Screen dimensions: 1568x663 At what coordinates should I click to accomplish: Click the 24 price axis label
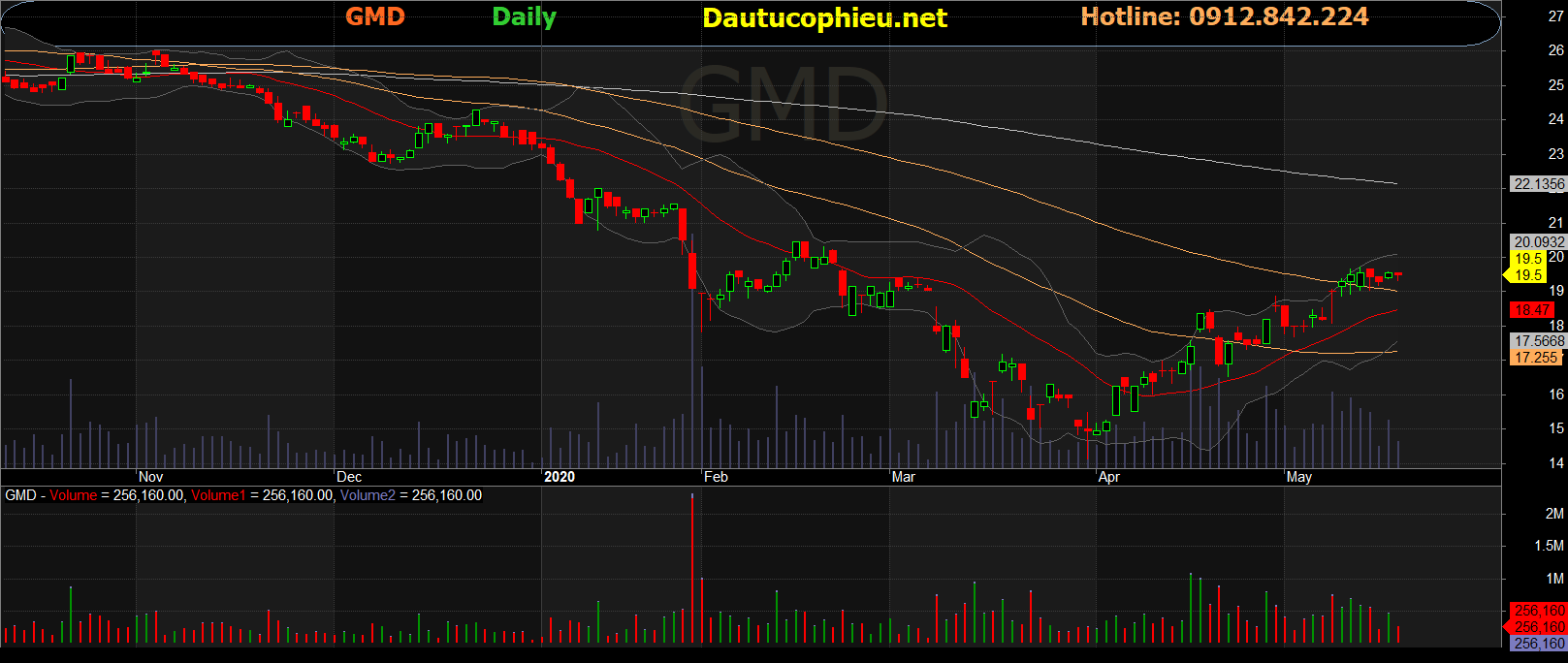coord(1555,119)
